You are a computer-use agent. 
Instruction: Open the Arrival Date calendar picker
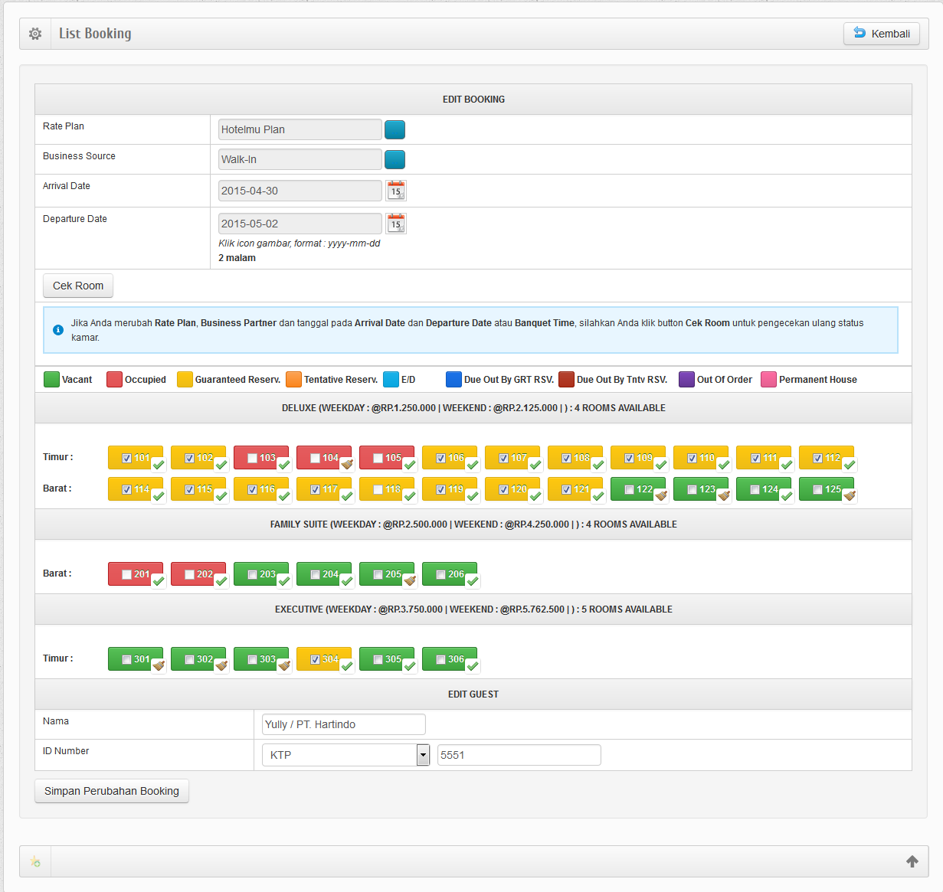(396, 191)
